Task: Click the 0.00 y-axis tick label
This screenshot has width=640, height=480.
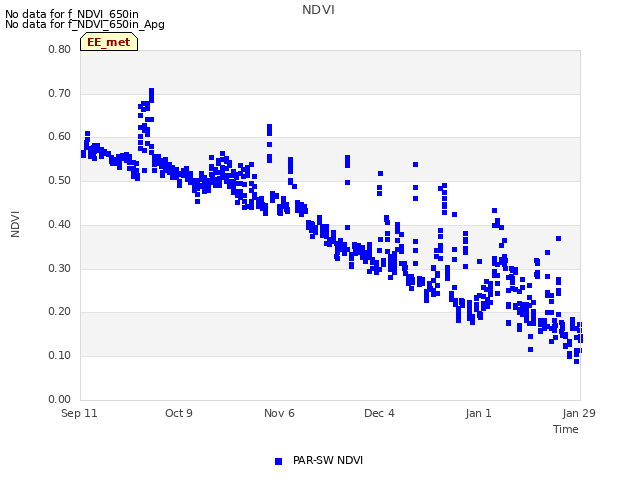Action: click(60, 399)
